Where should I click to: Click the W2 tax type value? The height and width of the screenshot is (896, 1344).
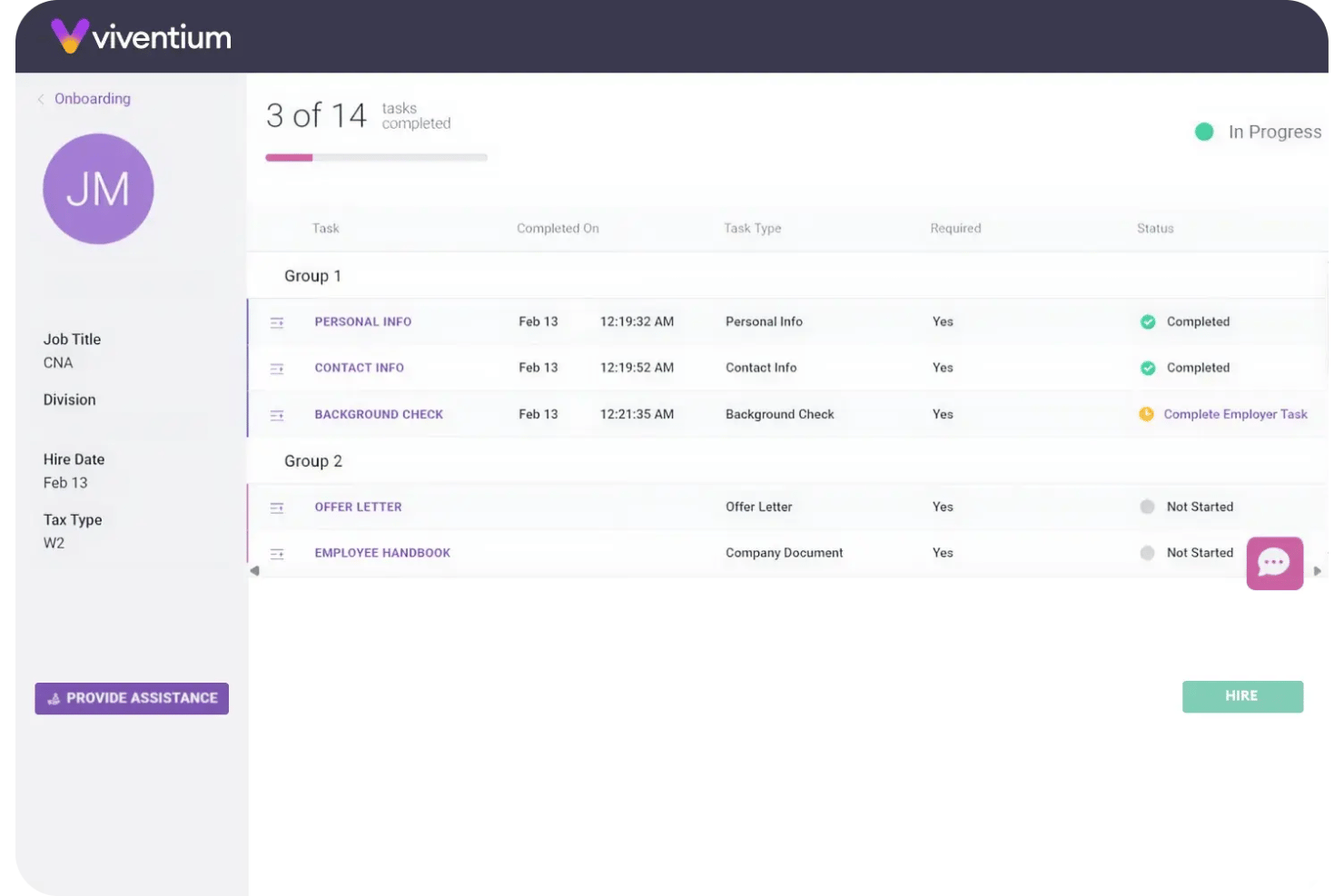click(x=54, y=543)
